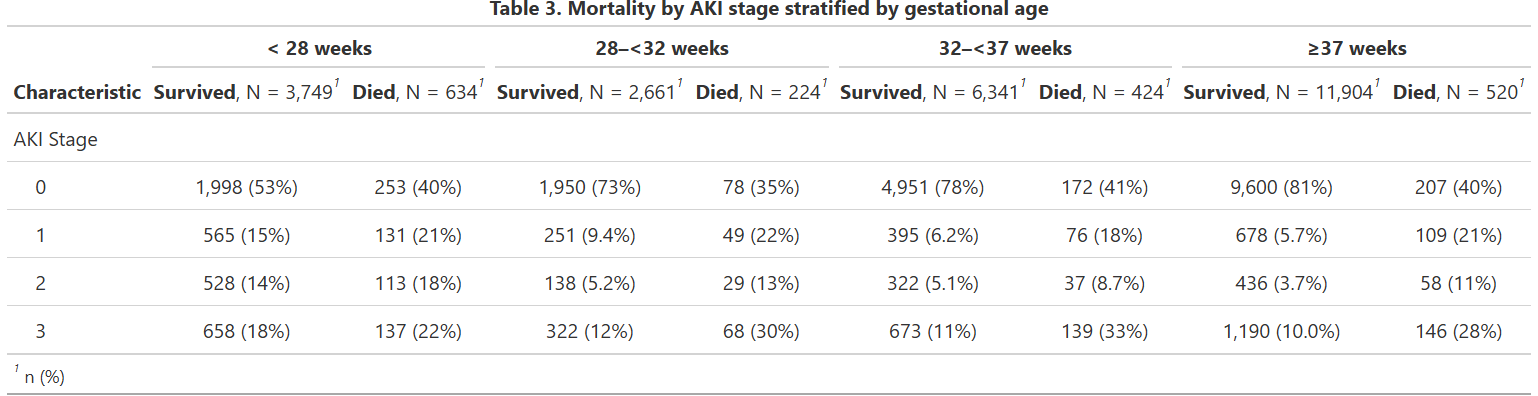The height and width of the screenshot is (396, 1538).
Task: Click the cell '1,998 (53%)'
Action: (x=247, y=187)
